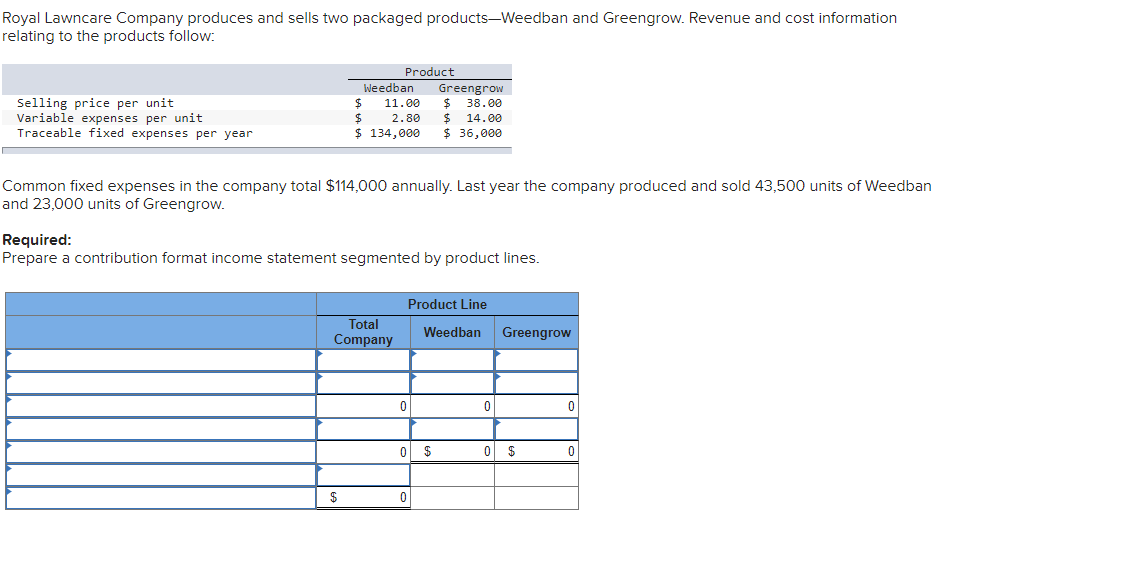The height and width of the screenshot is (569, 1141).
Task: Select second row Weedban input cell
Action: (453, 383)
